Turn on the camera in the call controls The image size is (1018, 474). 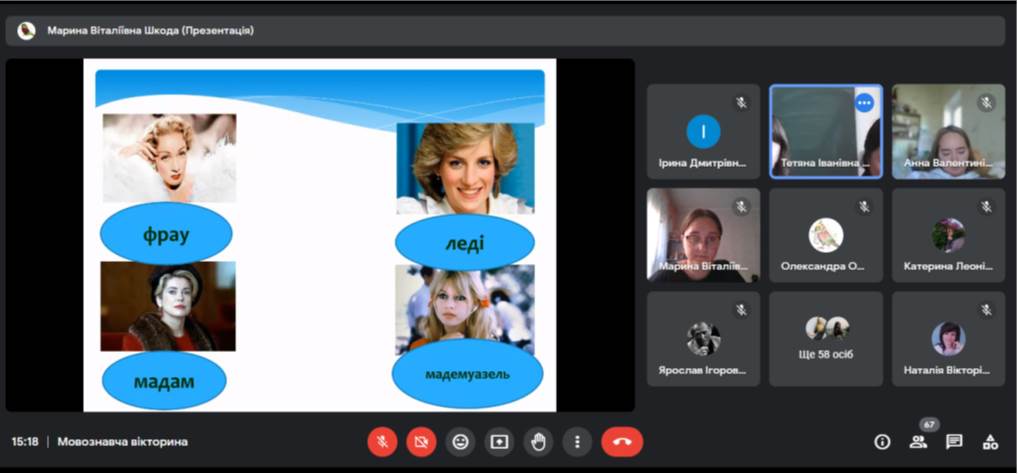421,442
